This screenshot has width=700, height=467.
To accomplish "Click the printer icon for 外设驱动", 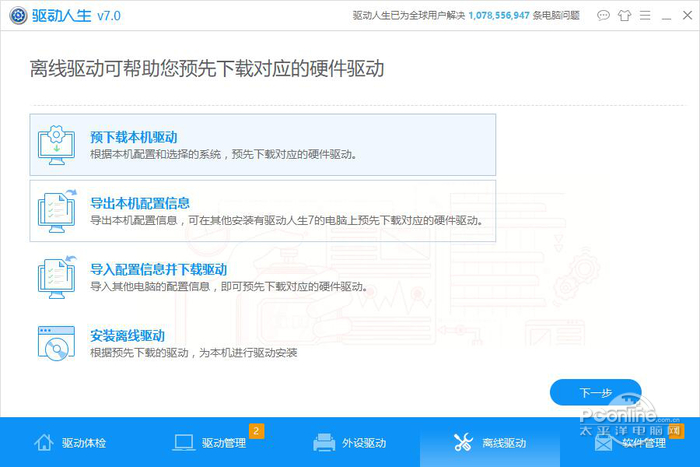I will coord(324,442).
